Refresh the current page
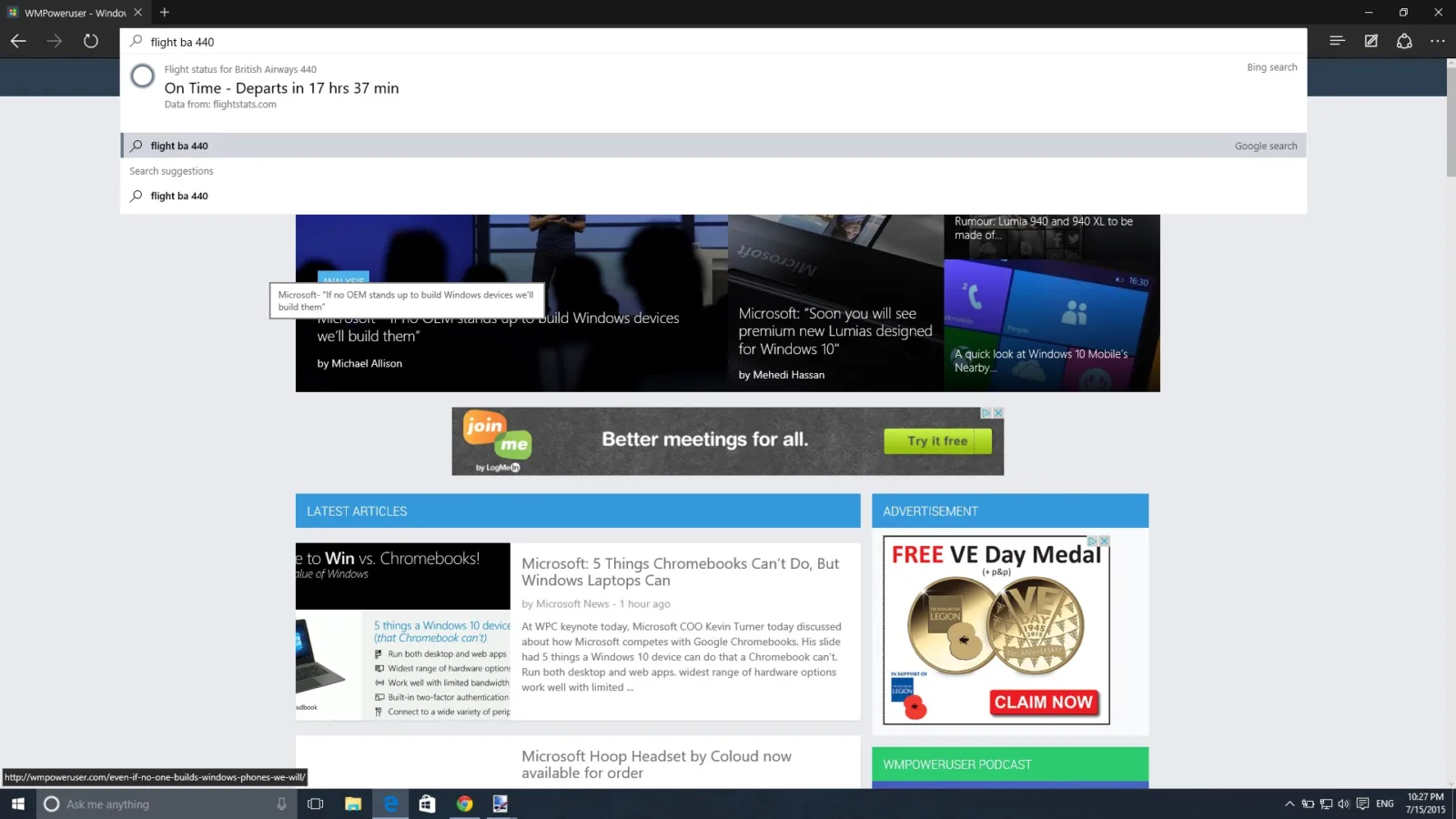This screenshot has height=819, width=1456. (91, 41)
